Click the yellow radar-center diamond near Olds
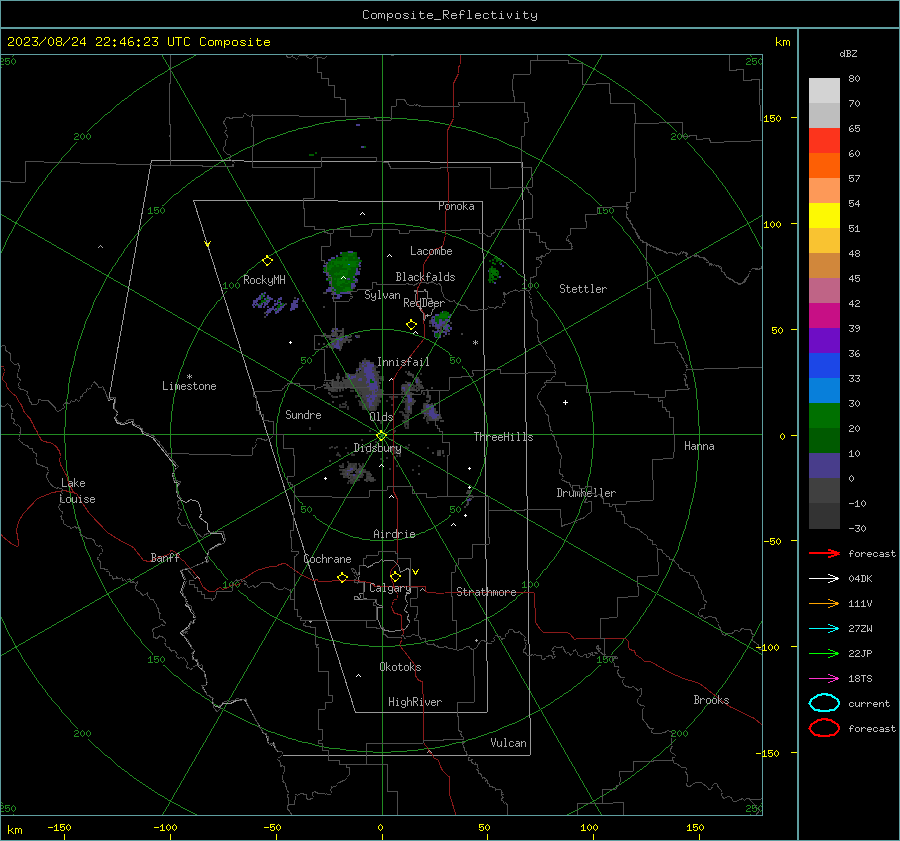900x841 pixels. (381, 436)
